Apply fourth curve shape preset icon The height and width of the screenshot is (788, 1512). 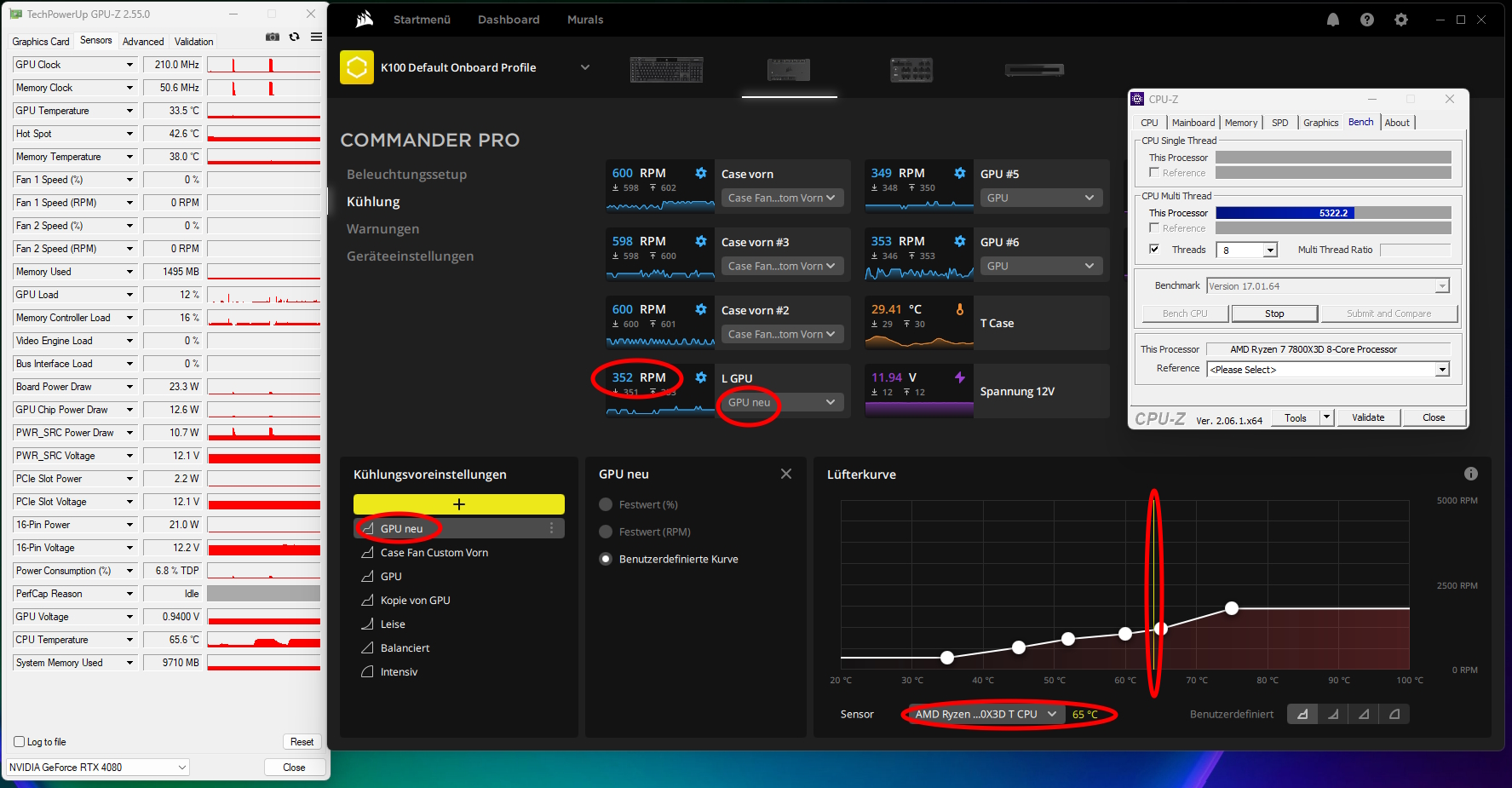(x=1394, y=714)
